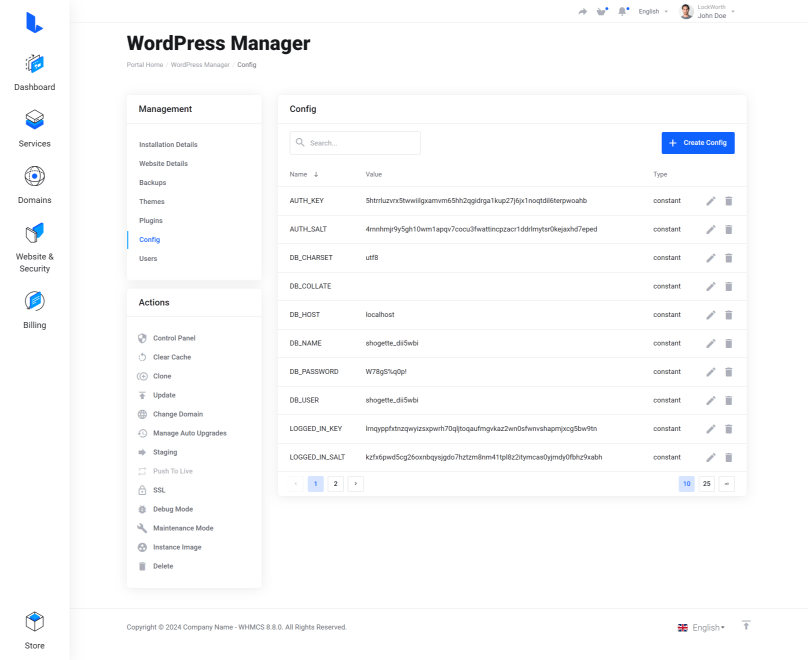Go to WordPress Manager breadcrumb
The height and width of the screenshot is (660, 808).
(x=200, y=65)
